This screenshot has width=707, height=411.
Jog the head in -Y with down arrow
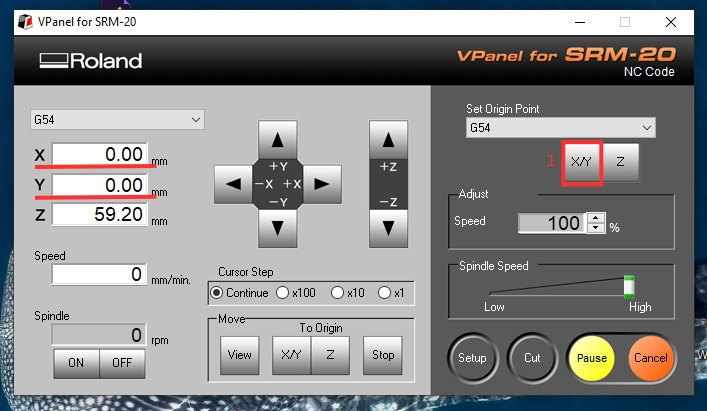277,228
